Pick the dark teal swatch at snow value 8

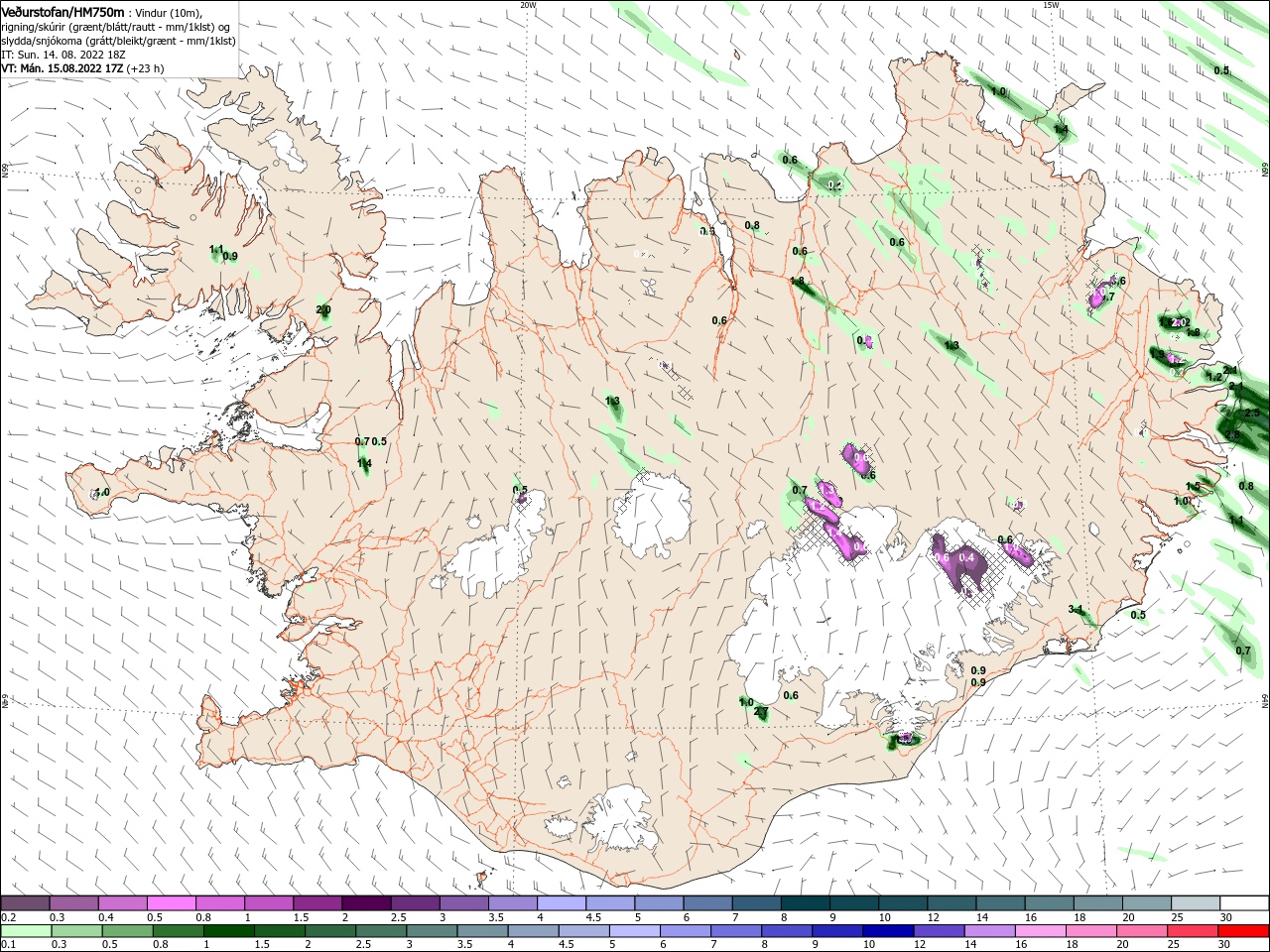pyautogui.click(x=806, y=903)
